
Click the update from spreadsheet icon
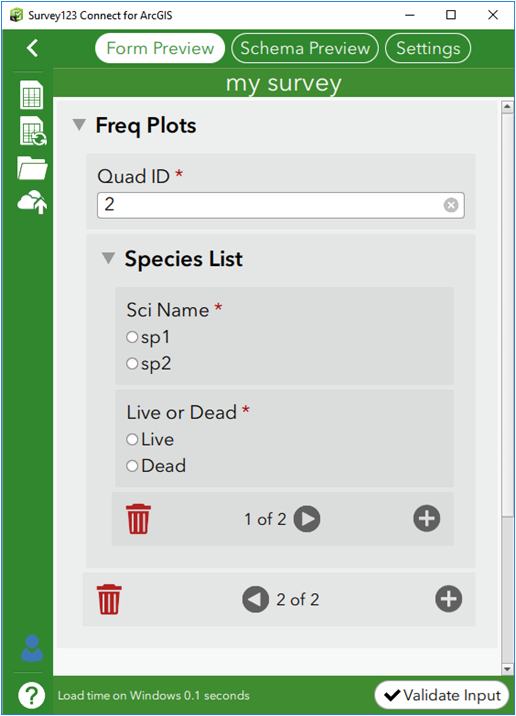tap(32, 131)
